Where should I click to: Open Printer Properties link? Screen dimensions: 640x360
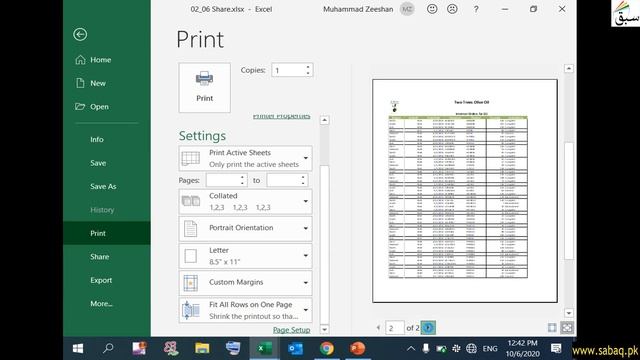click(x=281, y=116)
